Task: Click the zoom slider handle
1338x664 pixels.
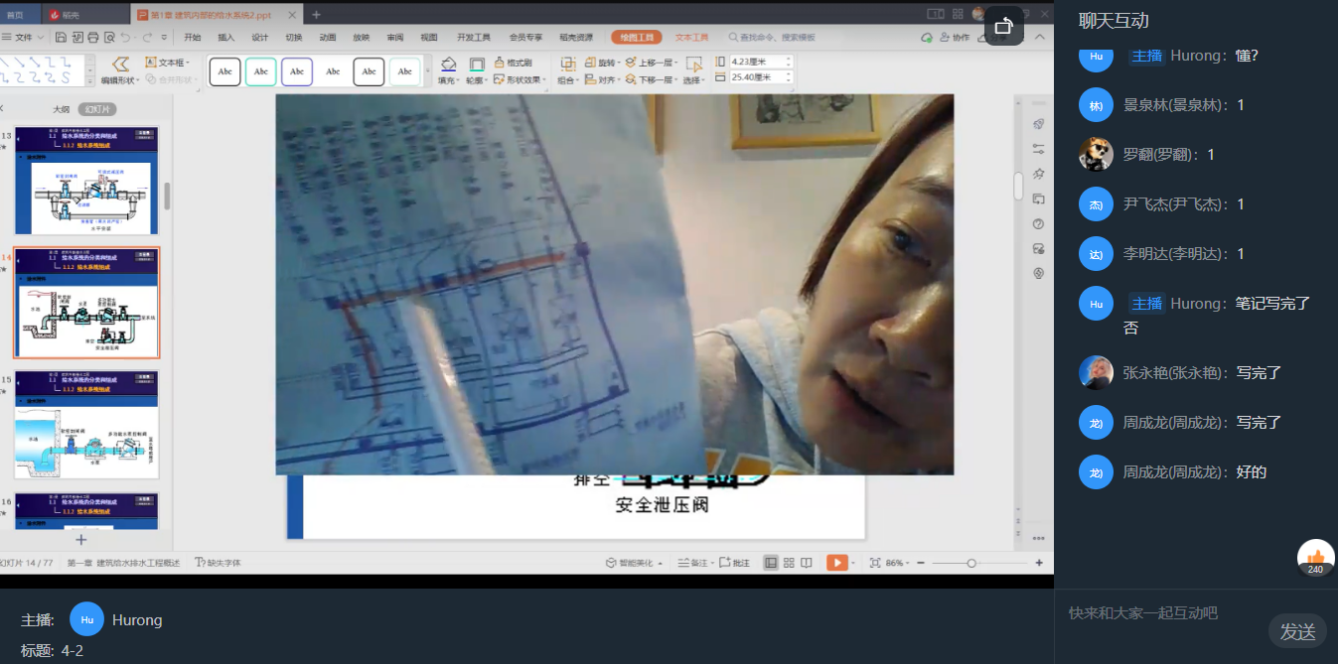Action: [x=970, y=563]
